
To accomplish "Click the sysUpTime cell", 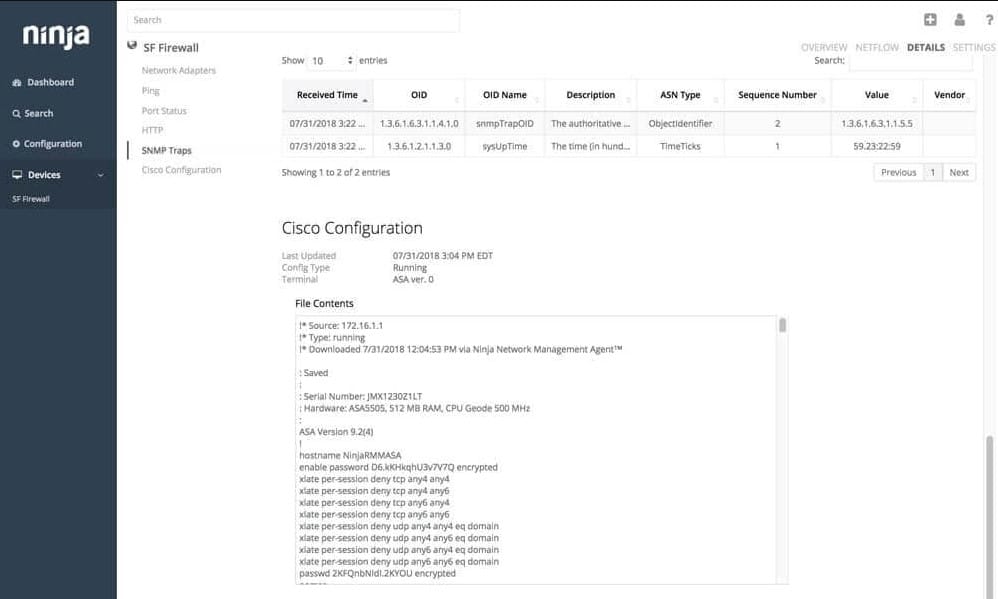I will [505, 146].
